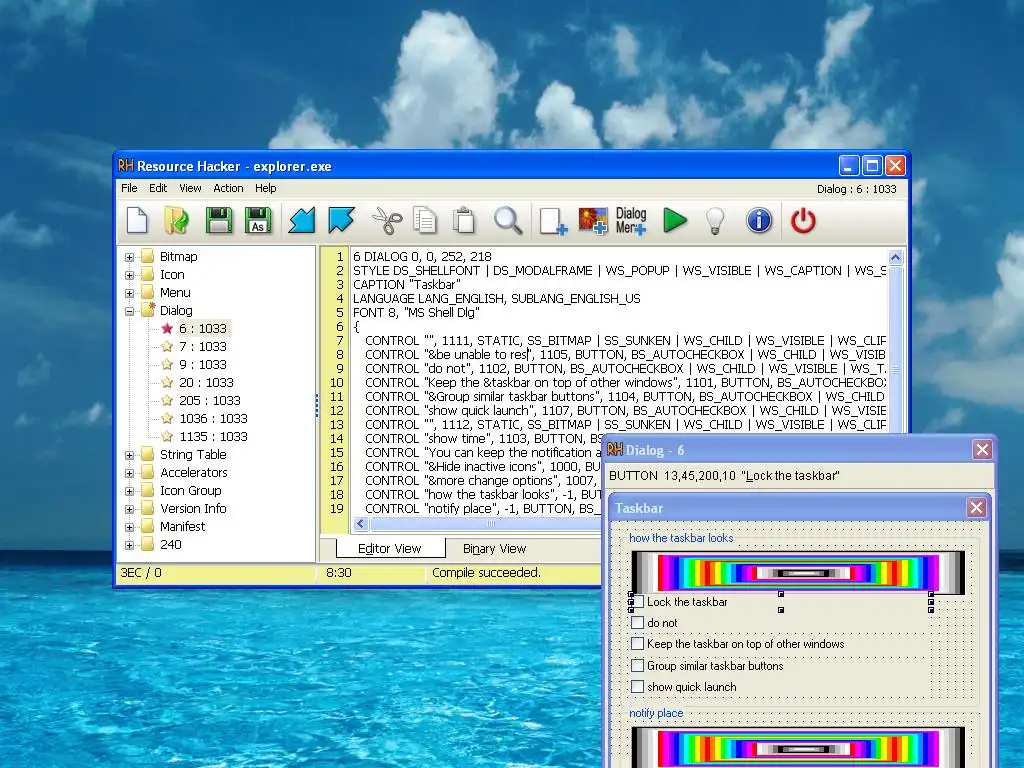Open the File menu

point(129,188)
